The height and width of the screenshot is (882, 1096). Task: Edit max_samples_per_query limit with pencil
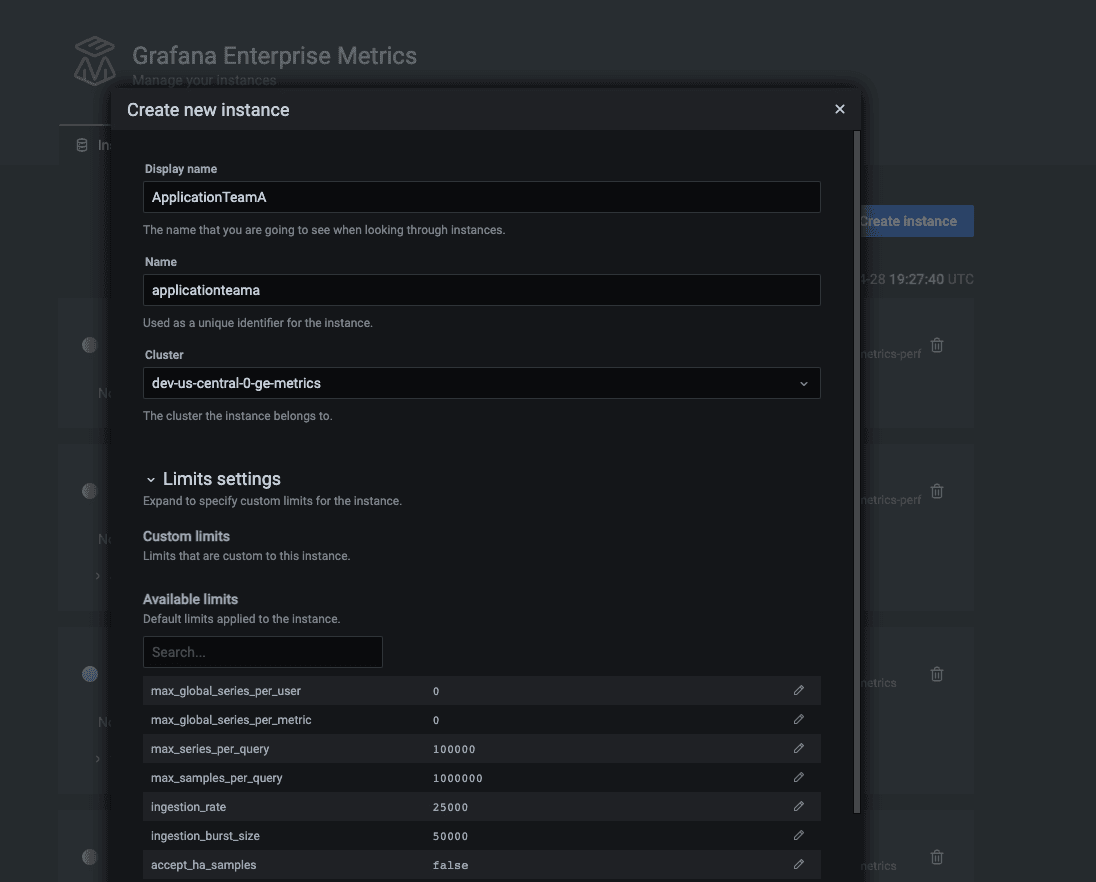click(x=798, y=777)
